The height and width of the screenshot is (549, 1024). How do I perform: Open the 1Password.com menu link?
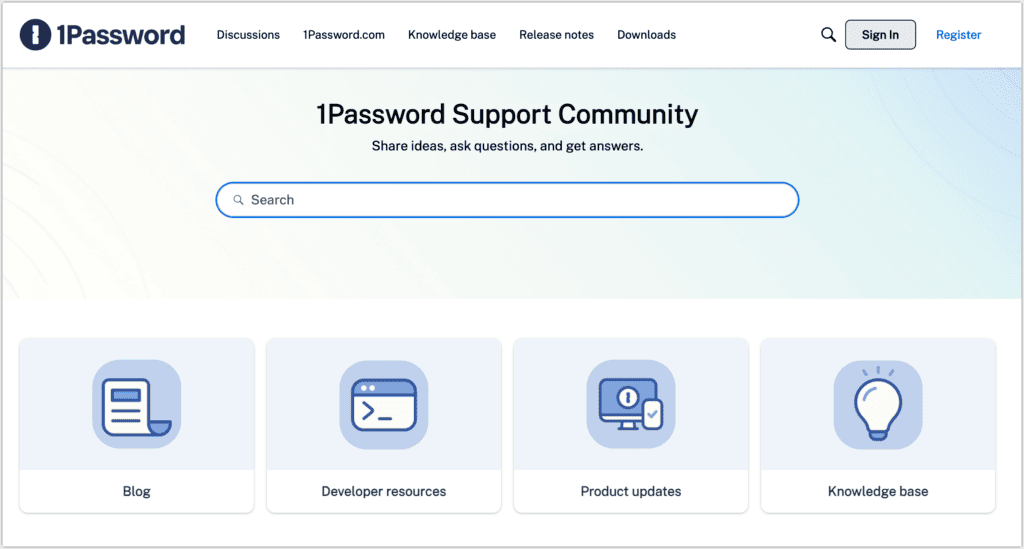[x=344, y=35]
